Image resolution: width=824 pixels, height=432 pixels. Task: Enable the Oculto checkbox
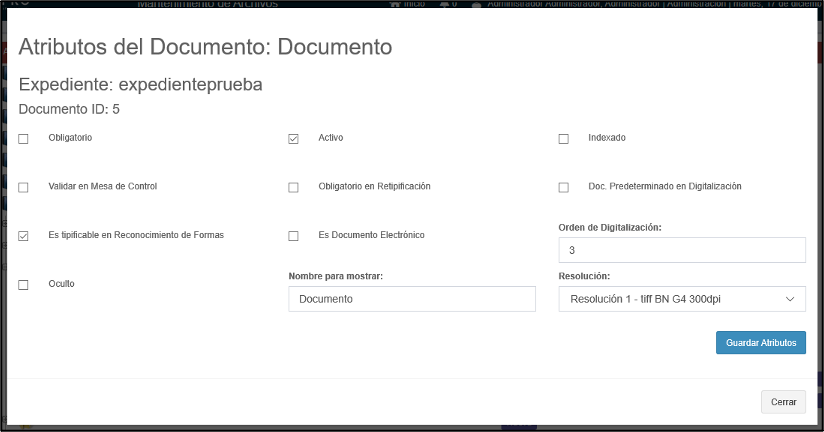coord(24,285)
